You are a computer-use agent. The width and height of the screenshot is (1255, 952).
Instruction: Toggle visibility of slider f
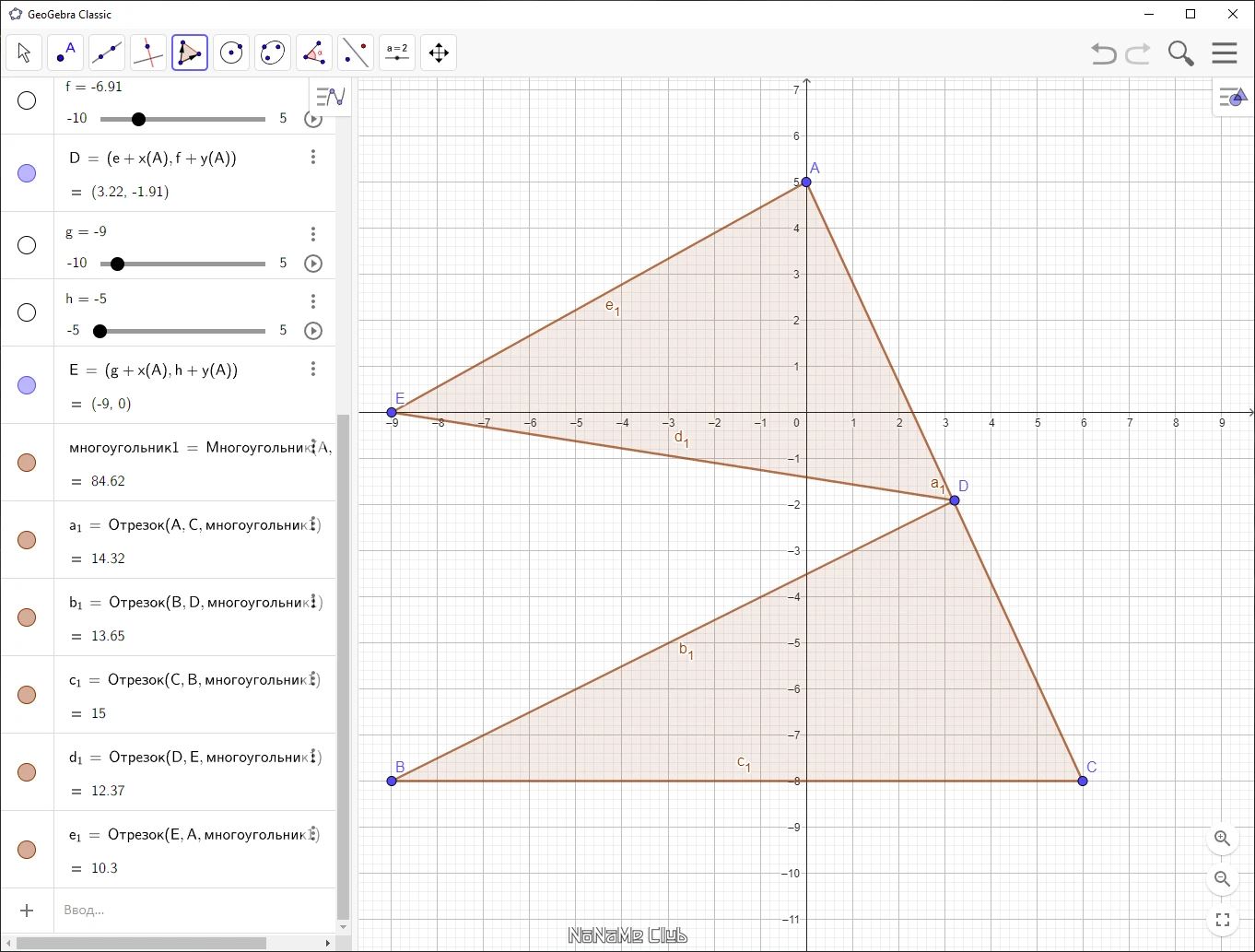coord(27,100)
